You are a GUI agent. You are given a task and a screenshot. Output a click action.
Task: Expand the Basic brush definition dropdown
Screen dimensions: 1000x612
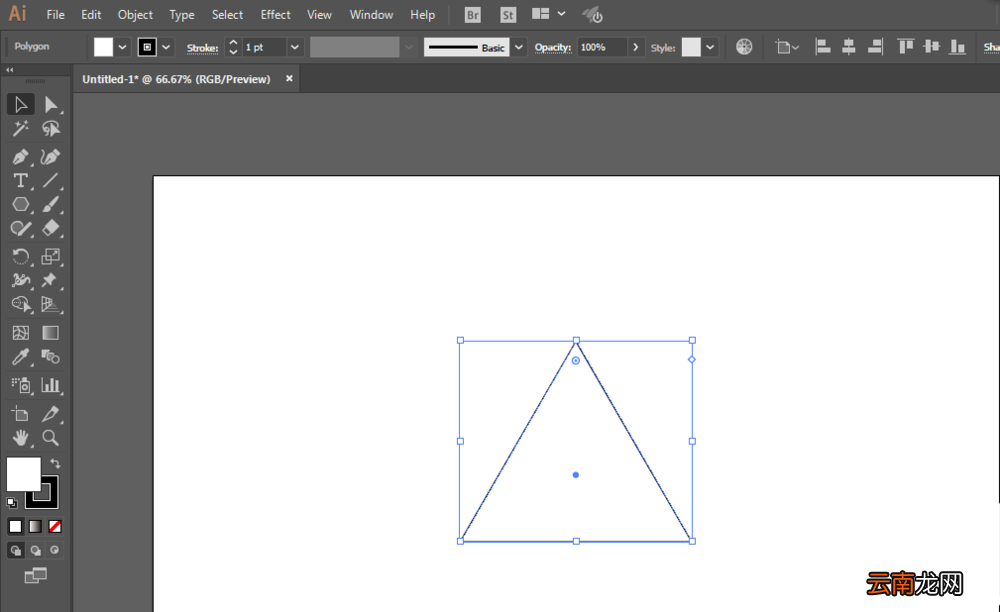click(519, 47)
